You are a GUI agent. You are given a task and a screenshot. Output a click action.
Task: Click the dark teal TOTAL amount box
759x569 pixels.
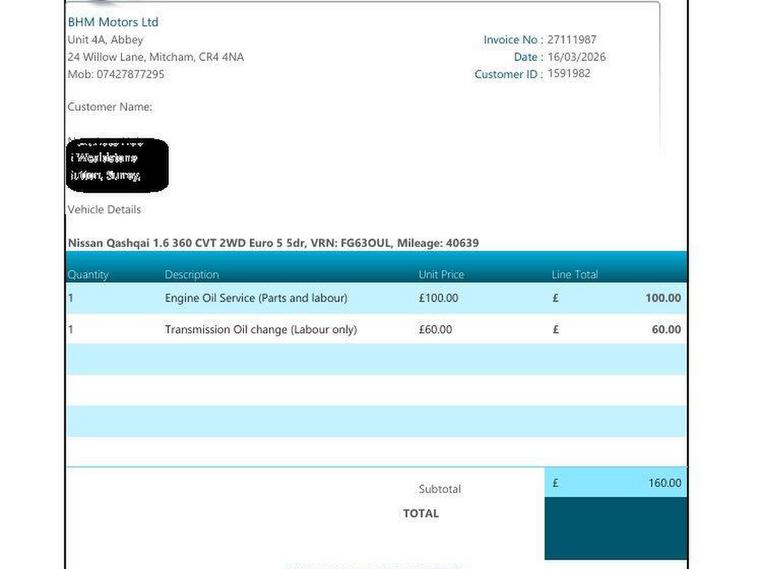[x=615, y=528]
